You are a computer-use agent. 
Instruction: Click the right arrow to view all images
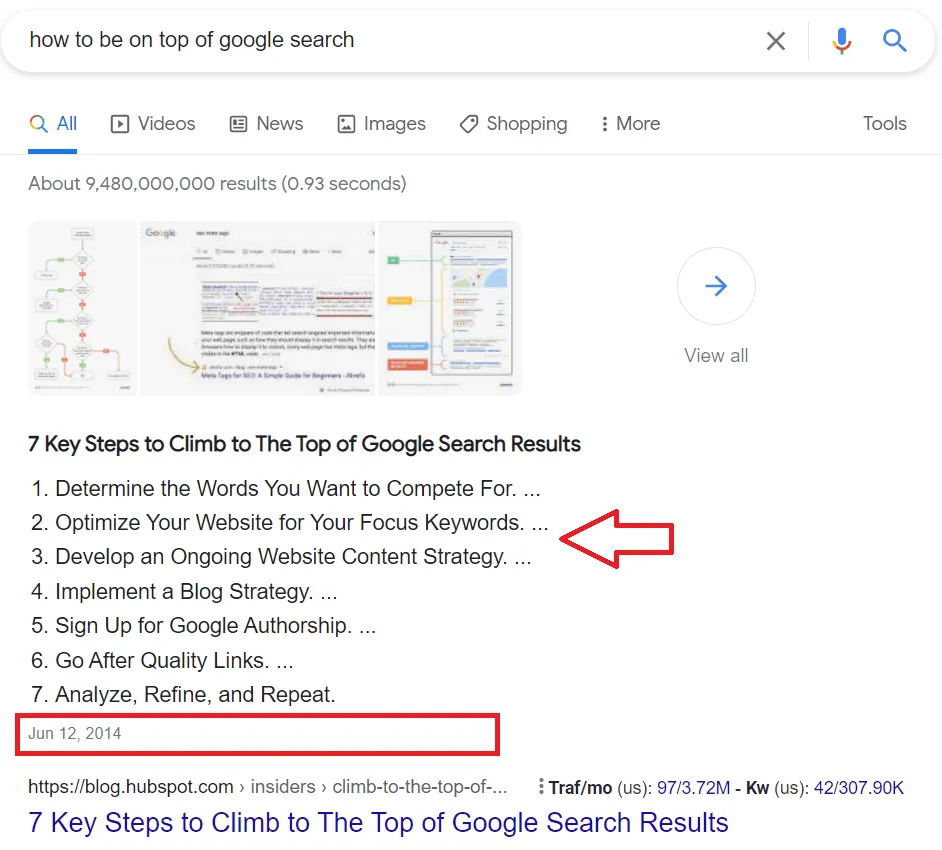pos(716,287)
